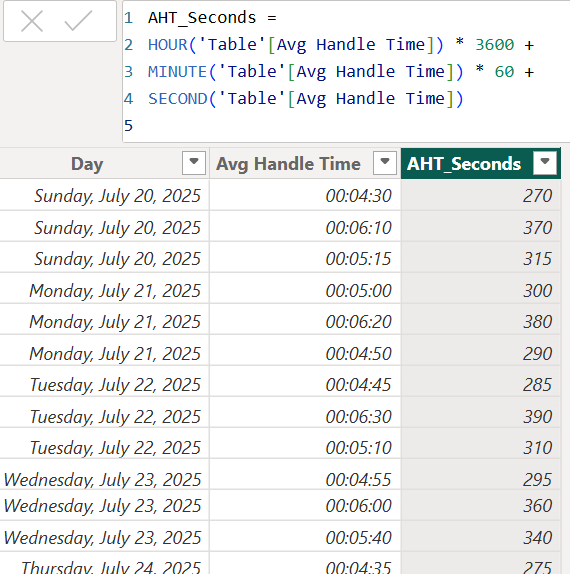570x574 pixels.
Task: Select the Avg Handle Time column header
Action: [x=288, y=164]
